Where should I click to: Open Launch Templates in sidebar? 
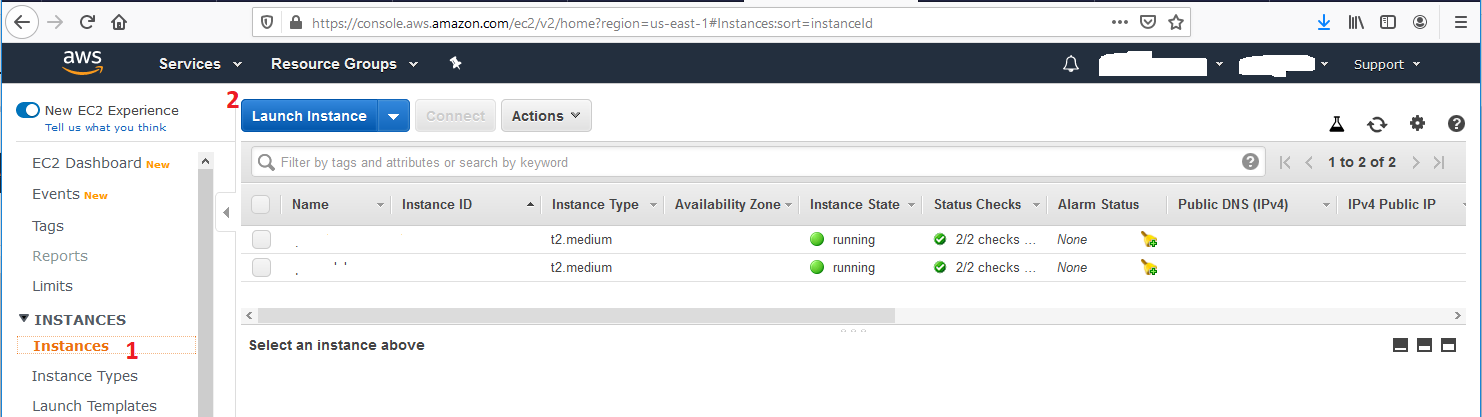click(94, 406)
